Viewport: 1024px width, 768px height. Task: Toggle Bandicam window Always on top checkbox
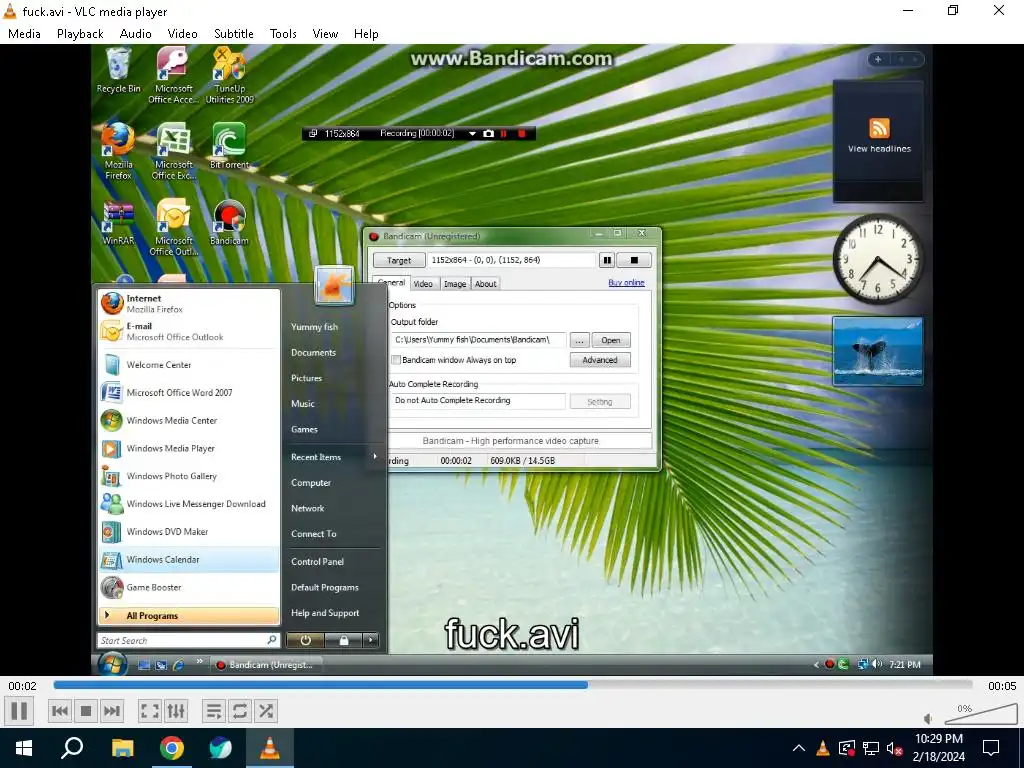(396, 360)
